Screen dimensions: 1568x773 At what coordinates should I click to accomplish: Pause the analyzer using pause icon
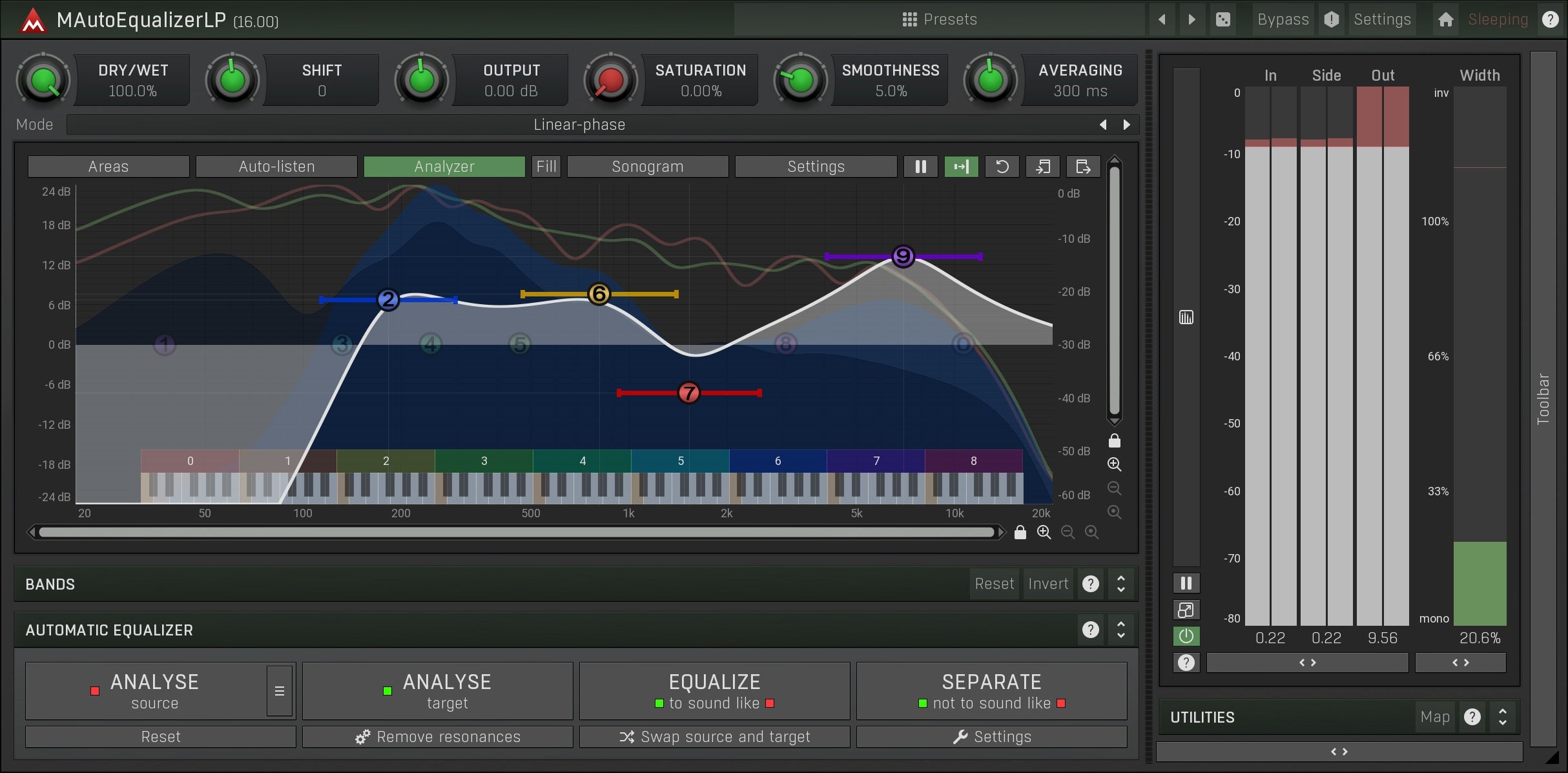point(920,167)
